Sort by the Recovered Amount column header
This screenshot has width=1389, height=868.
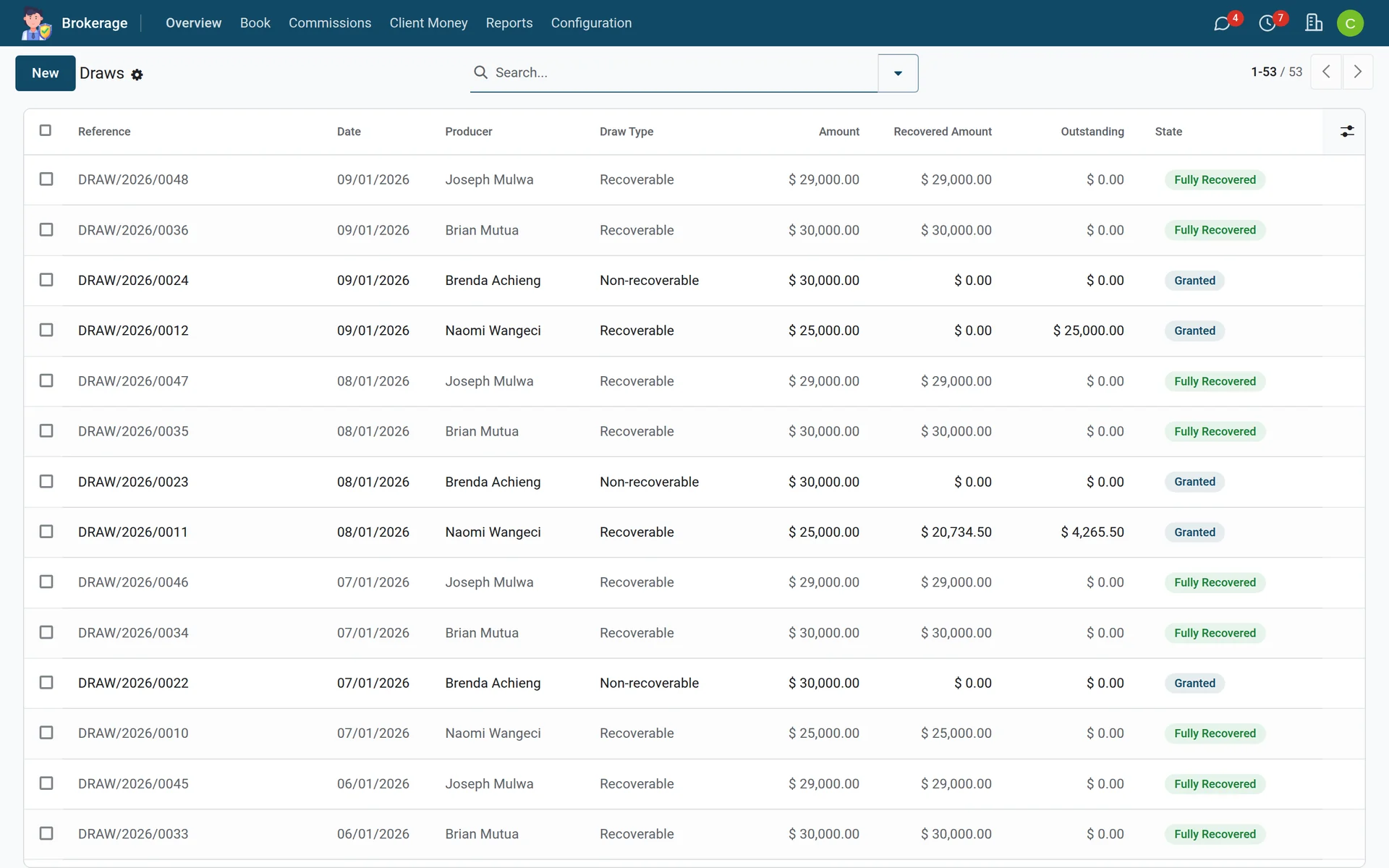coord(943,132)
